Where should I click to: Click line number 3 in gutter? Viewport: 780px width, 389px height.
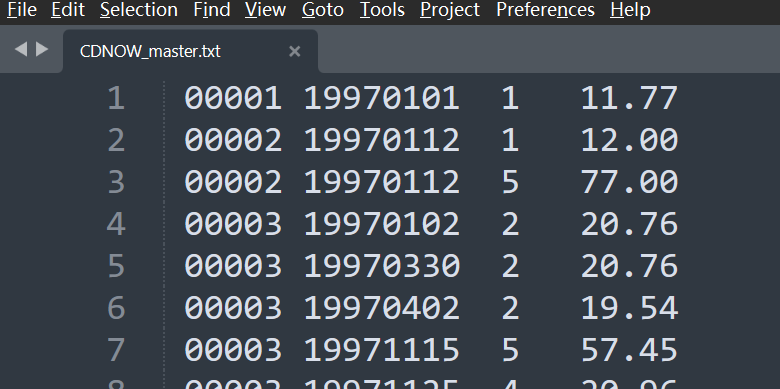[x=116, y=182]
